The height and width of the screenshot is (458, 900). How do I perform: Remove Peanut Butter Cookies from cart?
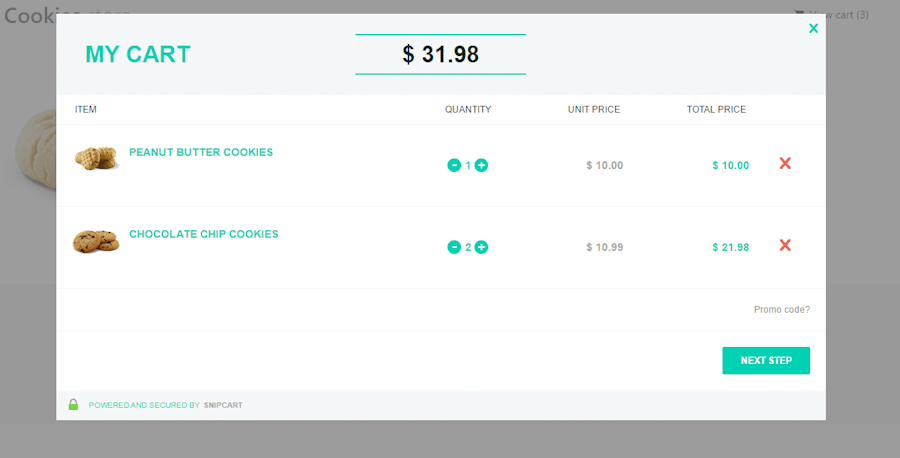pos(785,164)
